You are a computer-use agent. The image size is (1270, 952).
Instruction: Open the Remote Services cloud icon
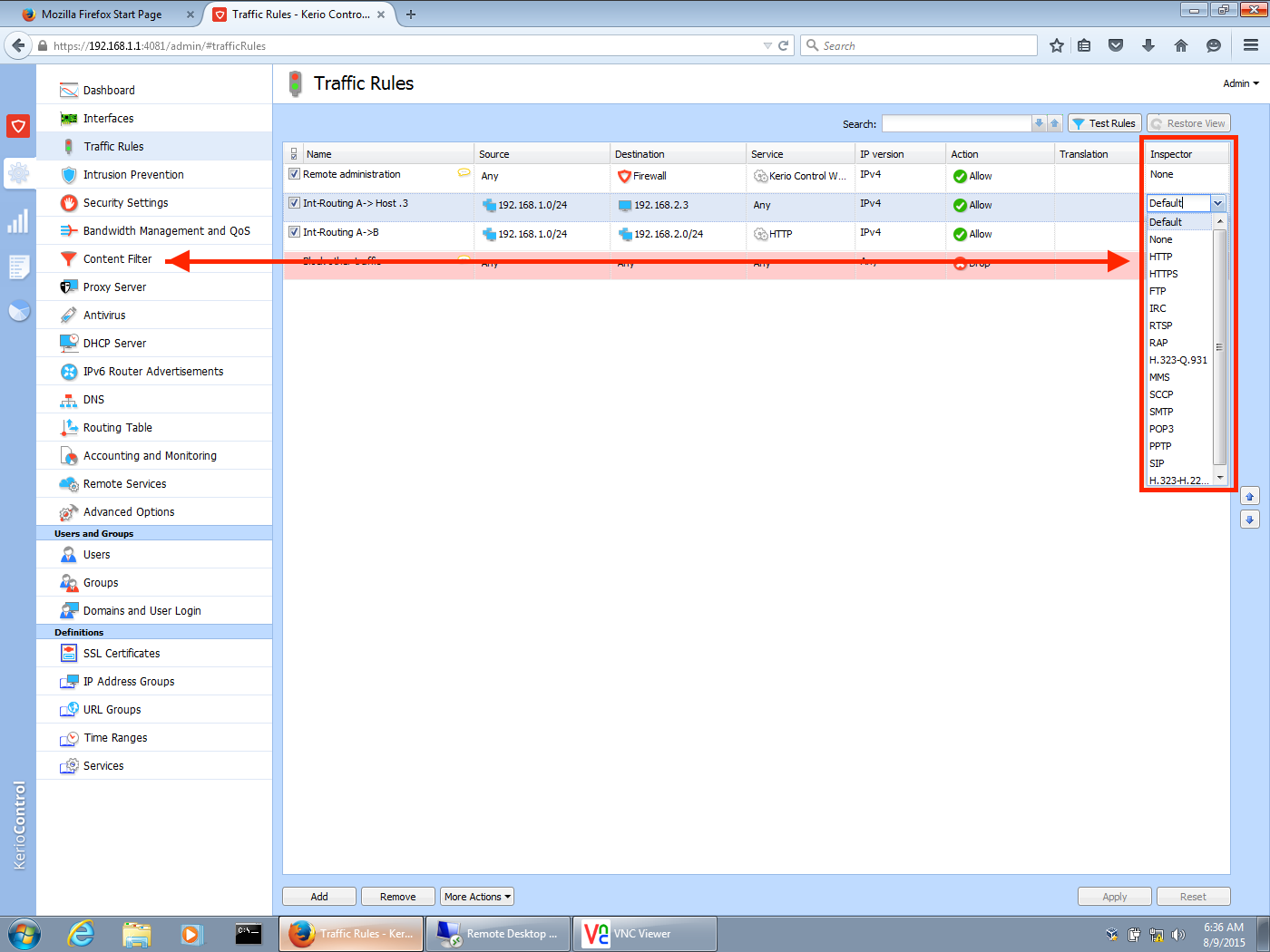click(69, 483)
